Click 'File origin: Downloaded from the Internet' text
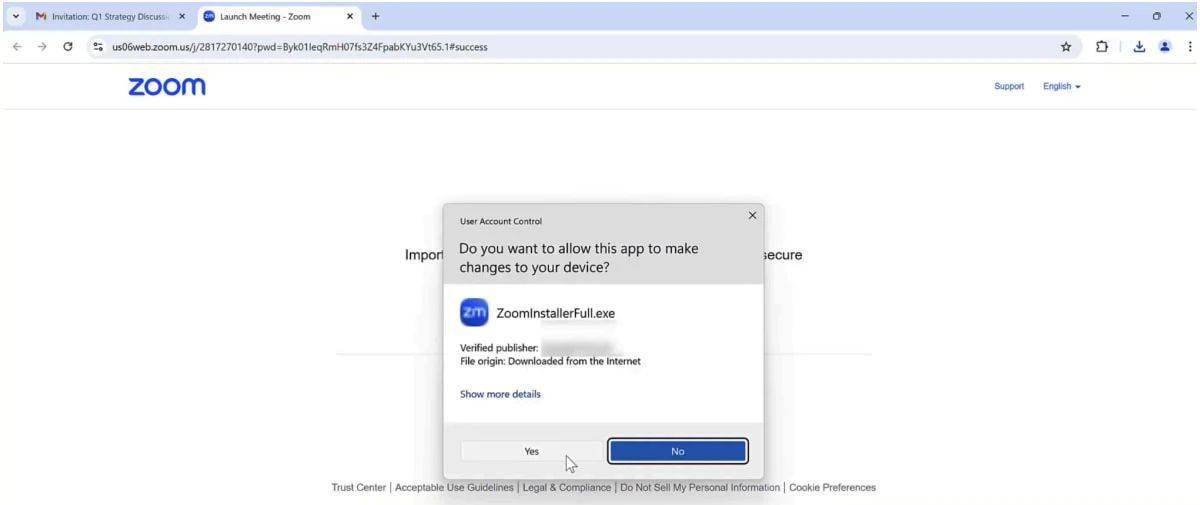Viewport: 1200px width, 505px height. 550,361
